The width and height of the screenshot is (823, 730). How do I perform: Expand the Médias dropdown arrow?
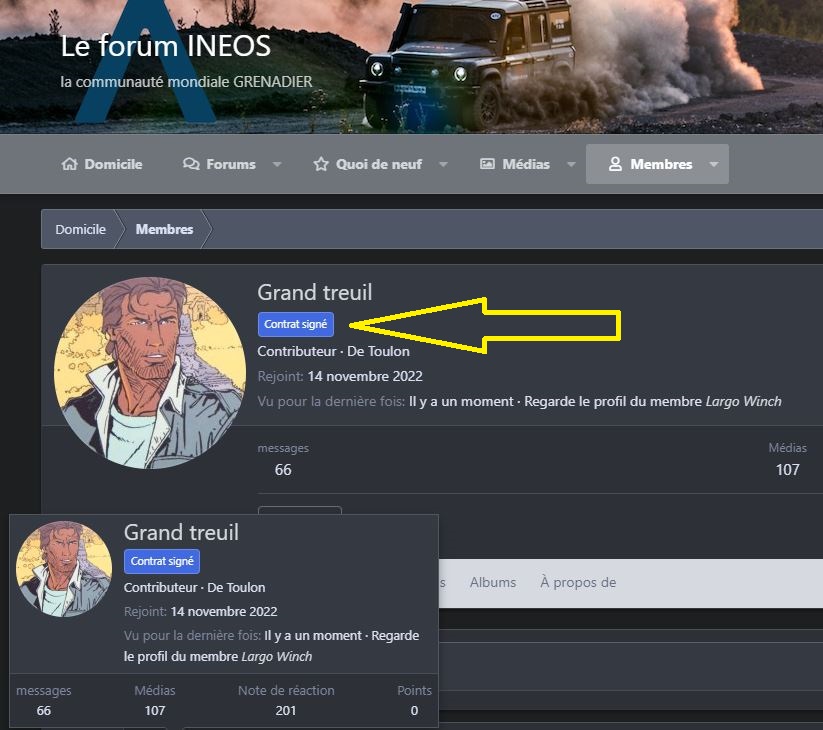click(571, 164)
